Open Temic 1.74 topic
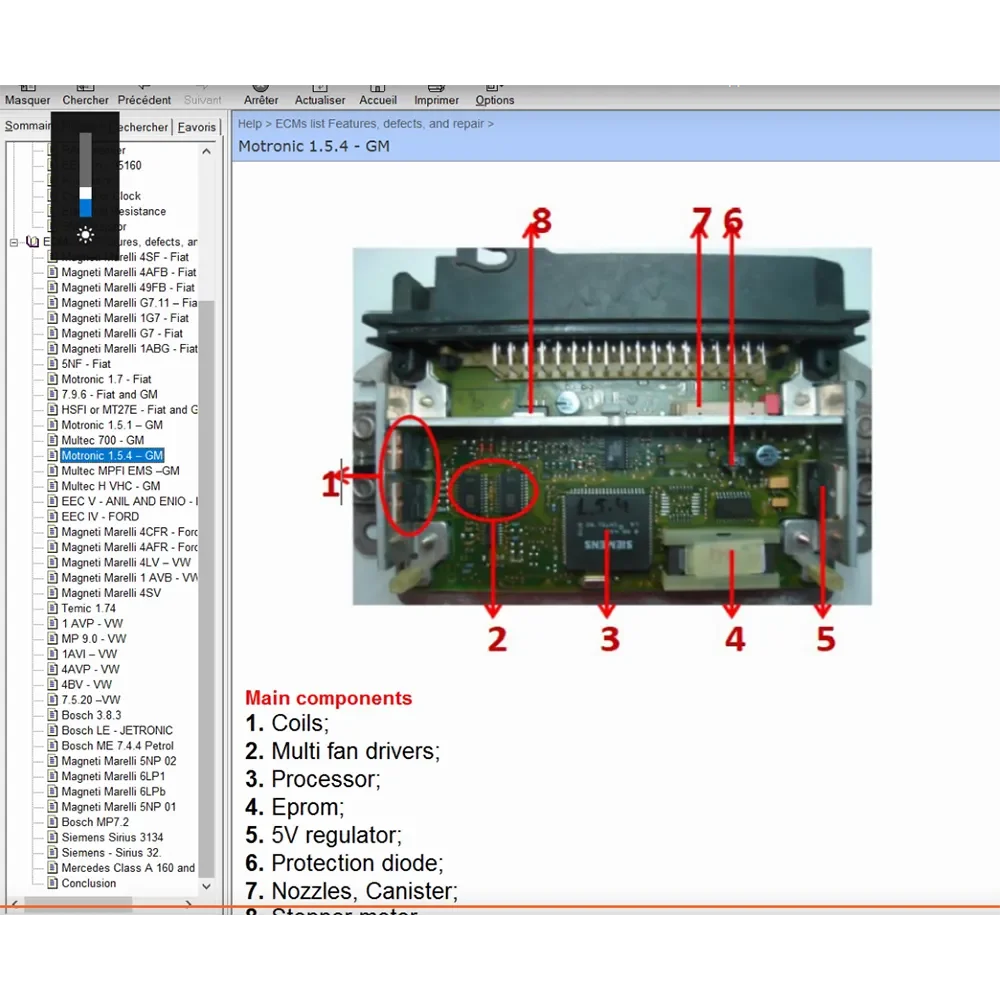 coord(88,608)
